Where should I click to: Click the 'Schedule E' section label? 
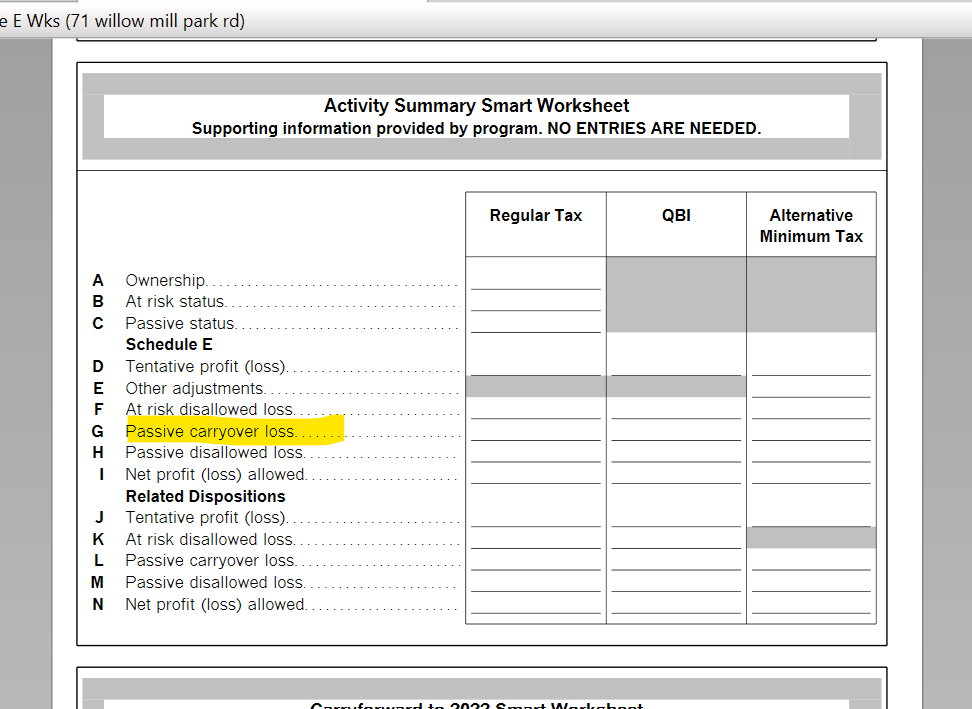(169, 344)
